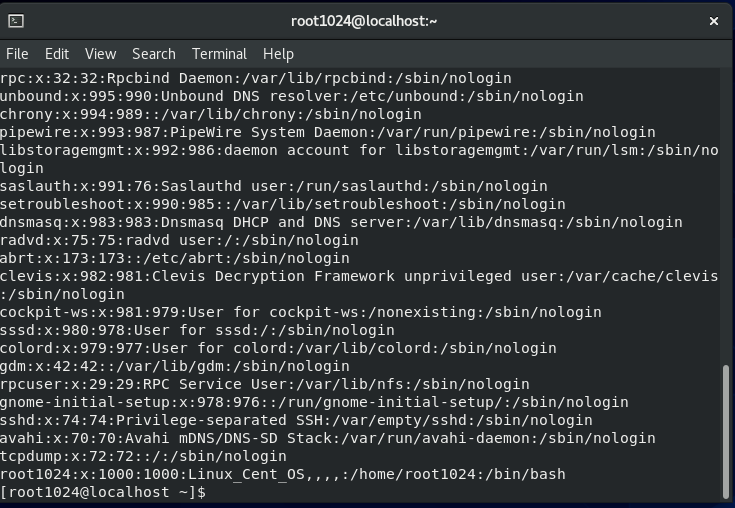Click the gnome-initial-setup account line
Screen dimensions: 735x508
click(x=314, y=402)
